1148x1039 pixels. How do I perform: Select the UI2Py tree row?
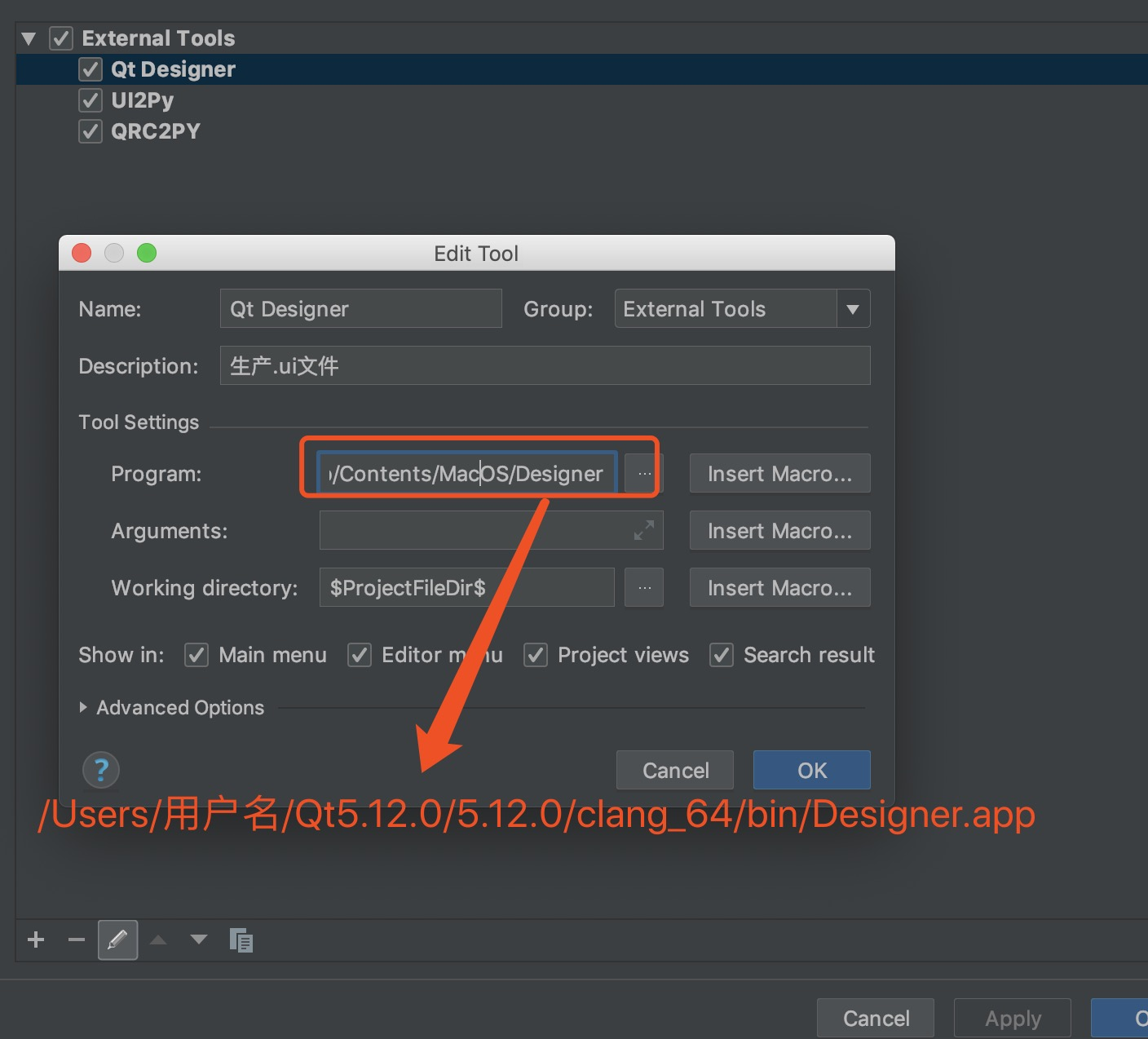click(x=582, y=100)
